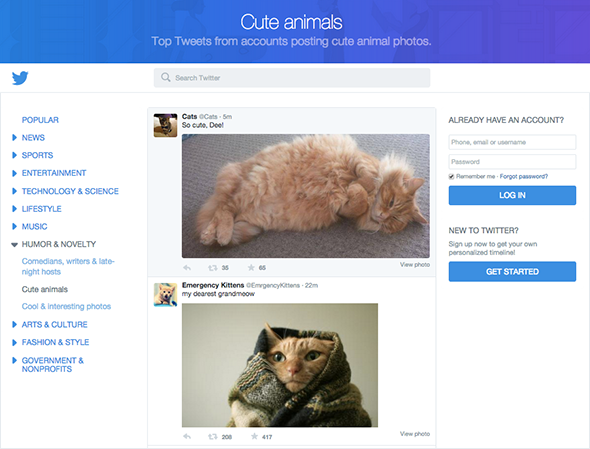590x449 pixels.
Task: Click the Twitter bird logo
Action: pyautogui.click(x=20, y=78)
